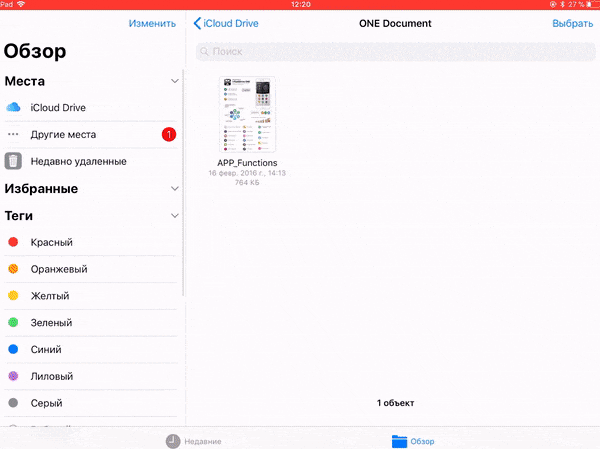Open iCloud Drive cloud icon in sidebar
This screenshot has height=449, width=600.
pyautogui.click(x=13, y=107)
